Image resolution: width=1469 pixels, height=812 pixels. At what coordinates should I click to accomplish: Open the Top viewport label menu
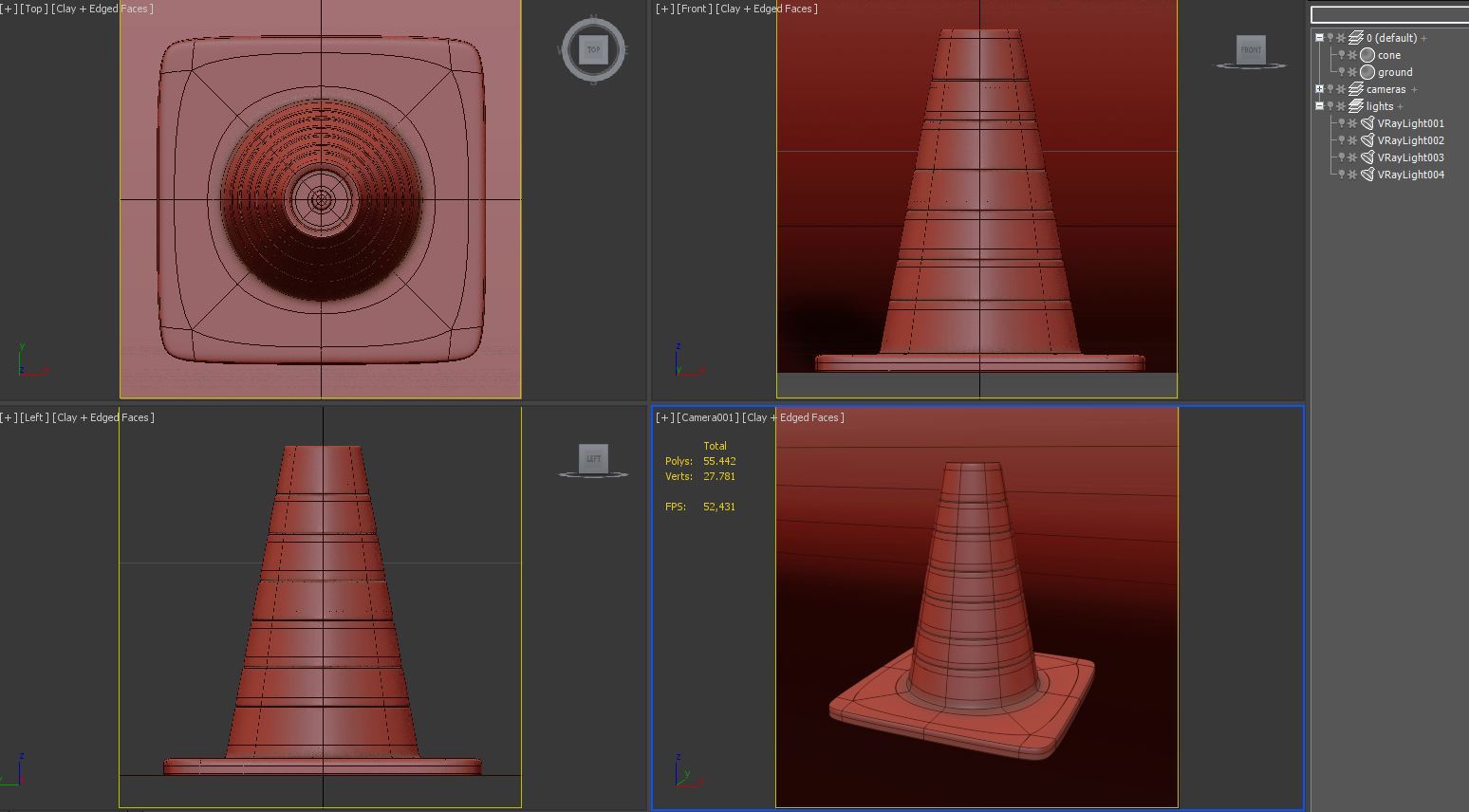point(34,9)
